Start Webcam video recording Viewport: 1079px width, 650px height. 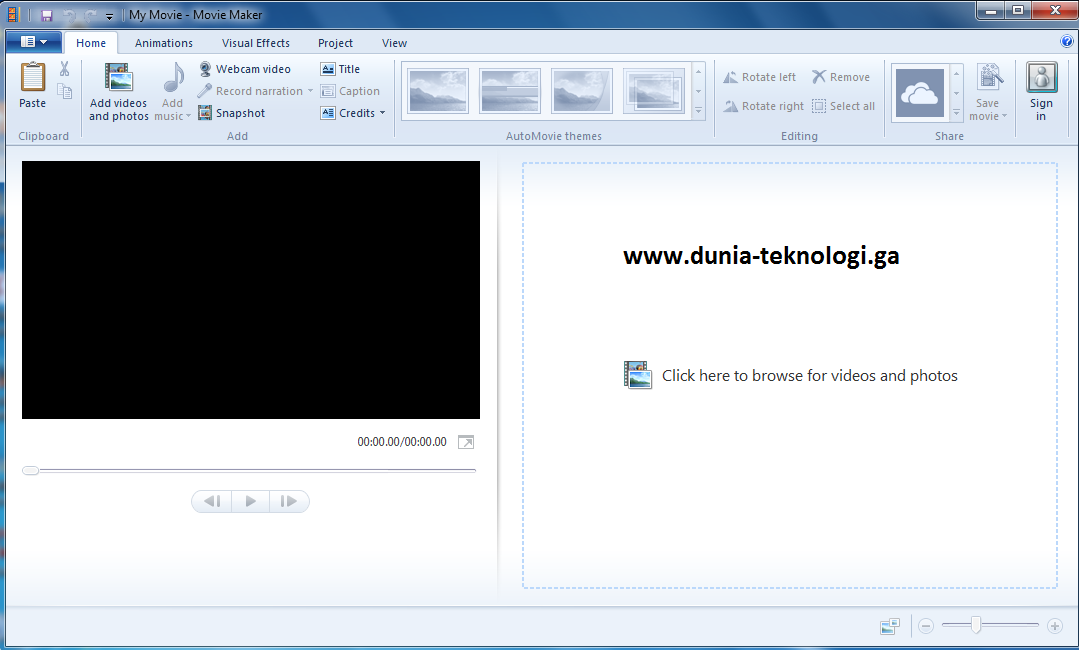coord(245,69)
